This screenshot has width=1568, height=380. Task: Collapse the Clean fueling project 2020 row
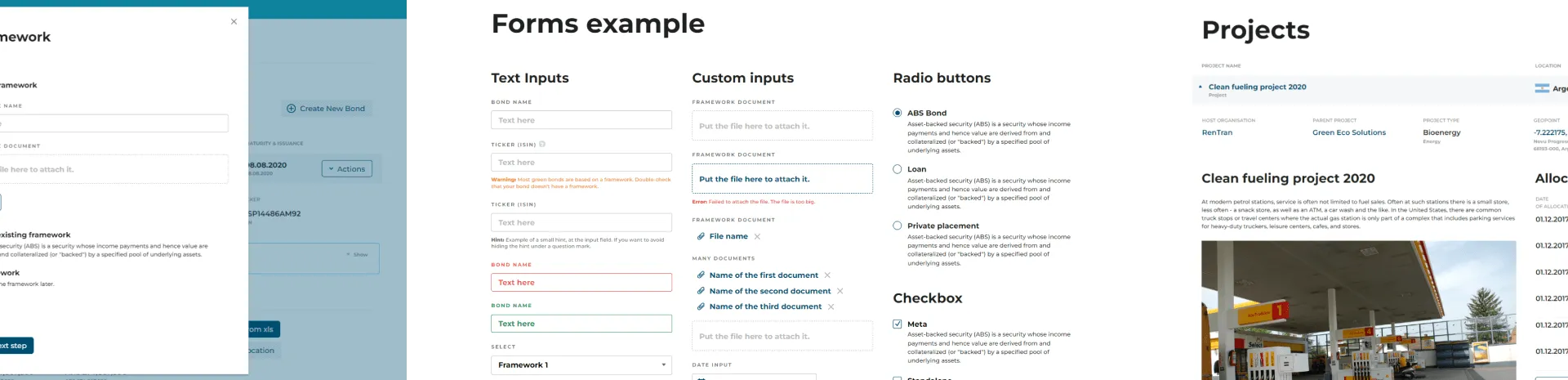pyautogui.click(x=1200, y=87)
